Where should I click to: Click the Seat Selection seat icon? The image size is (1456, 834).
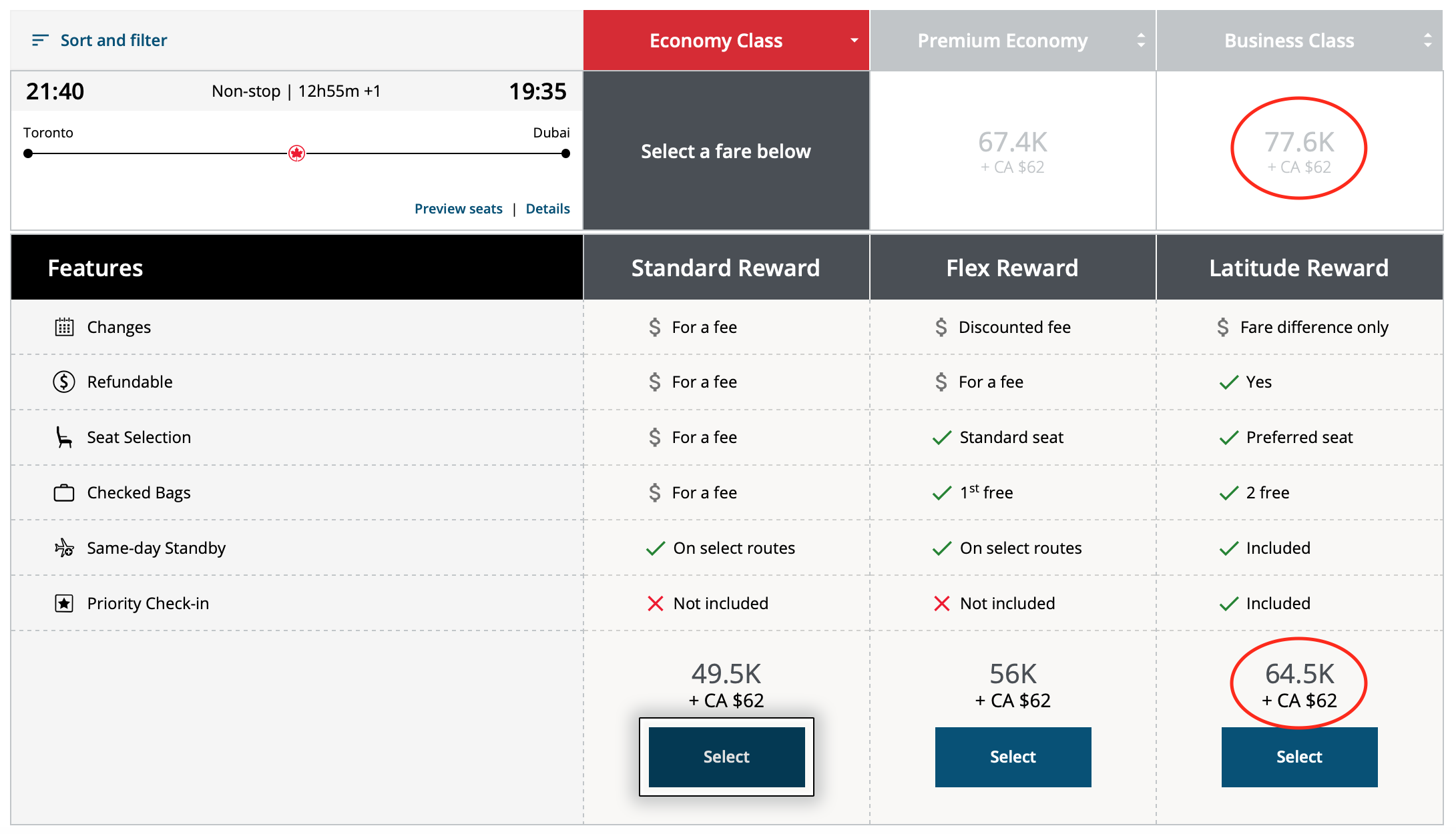point(64,437)
